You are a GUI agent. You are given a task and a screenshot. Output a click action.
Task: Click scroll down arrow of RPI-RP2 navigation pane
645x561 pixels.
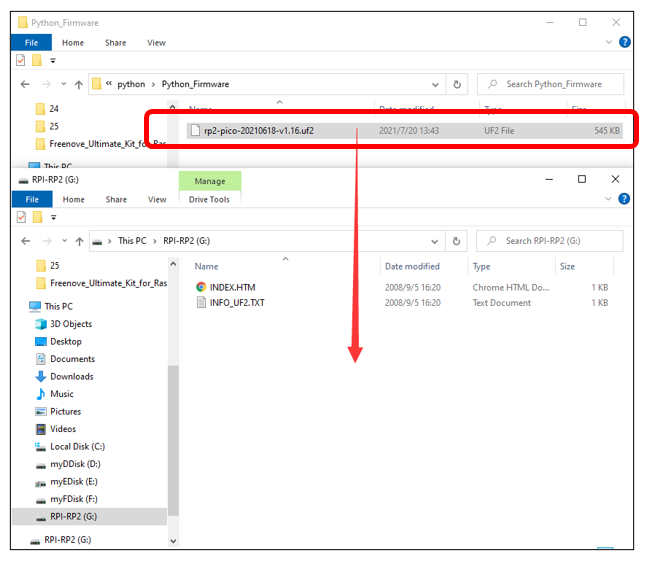point(173,541)
